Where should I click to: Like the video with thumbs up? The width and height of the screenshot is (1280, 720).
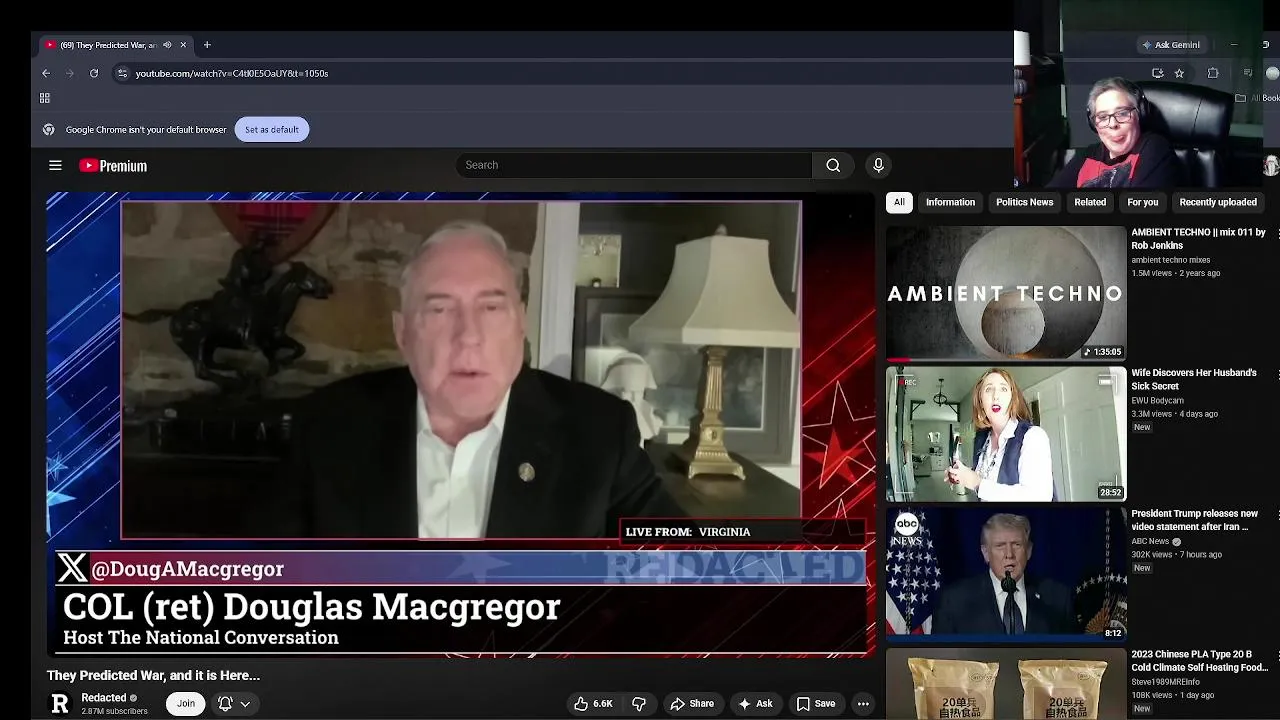click(593, 704)
